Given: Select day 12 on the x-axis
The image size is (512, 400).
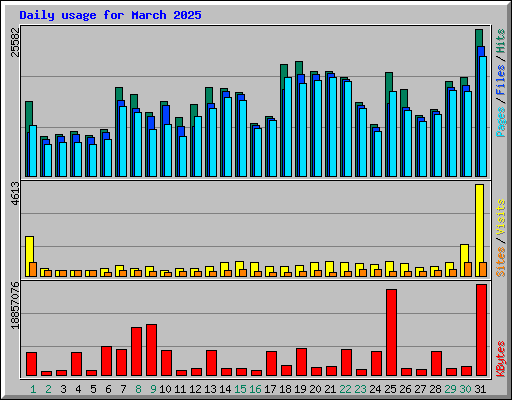Looking at the screenshot, I should pos(195,389).
